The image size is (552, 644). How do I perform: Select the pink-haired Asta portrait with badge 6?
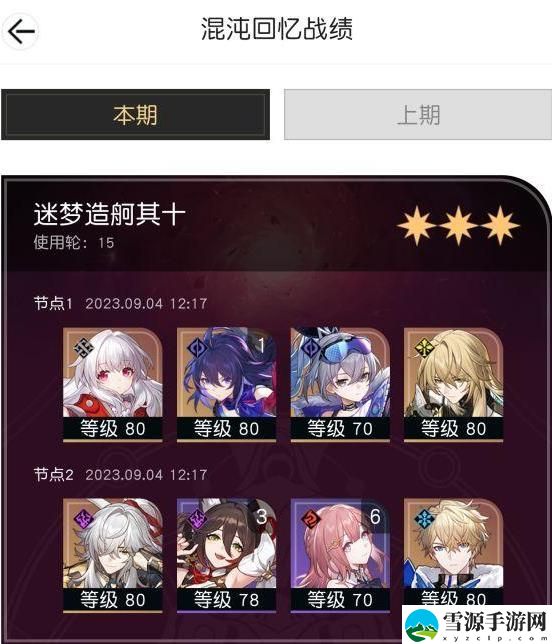pos(340,556)
